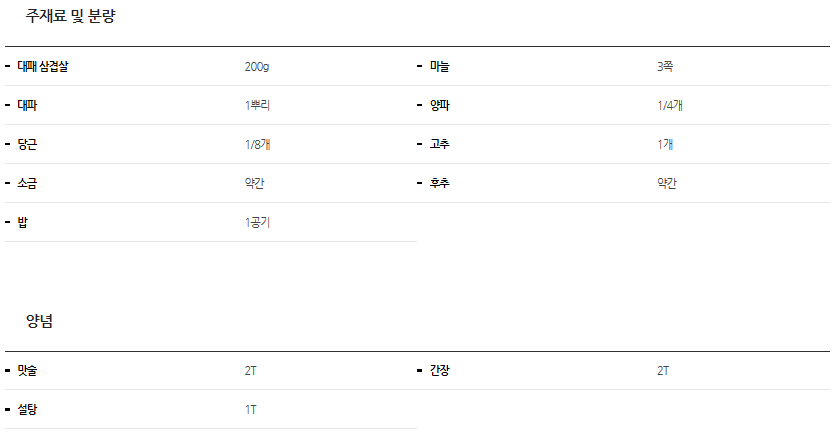Click the 1/8개 quantity value
Image resolution: width=838 pixels, height=438 pixels.
[257, 145]
